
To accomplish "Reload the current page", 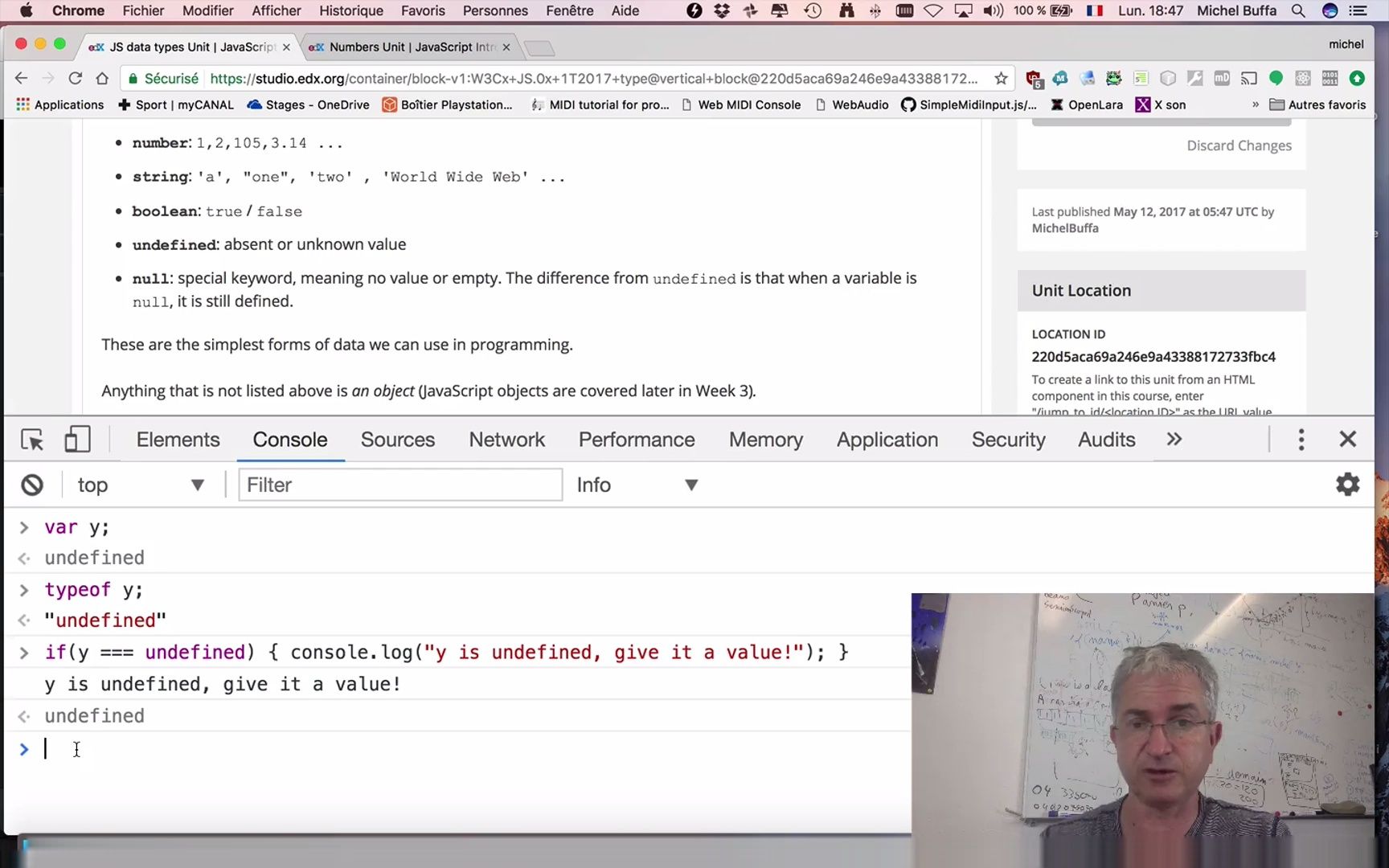I will point(75,77).
